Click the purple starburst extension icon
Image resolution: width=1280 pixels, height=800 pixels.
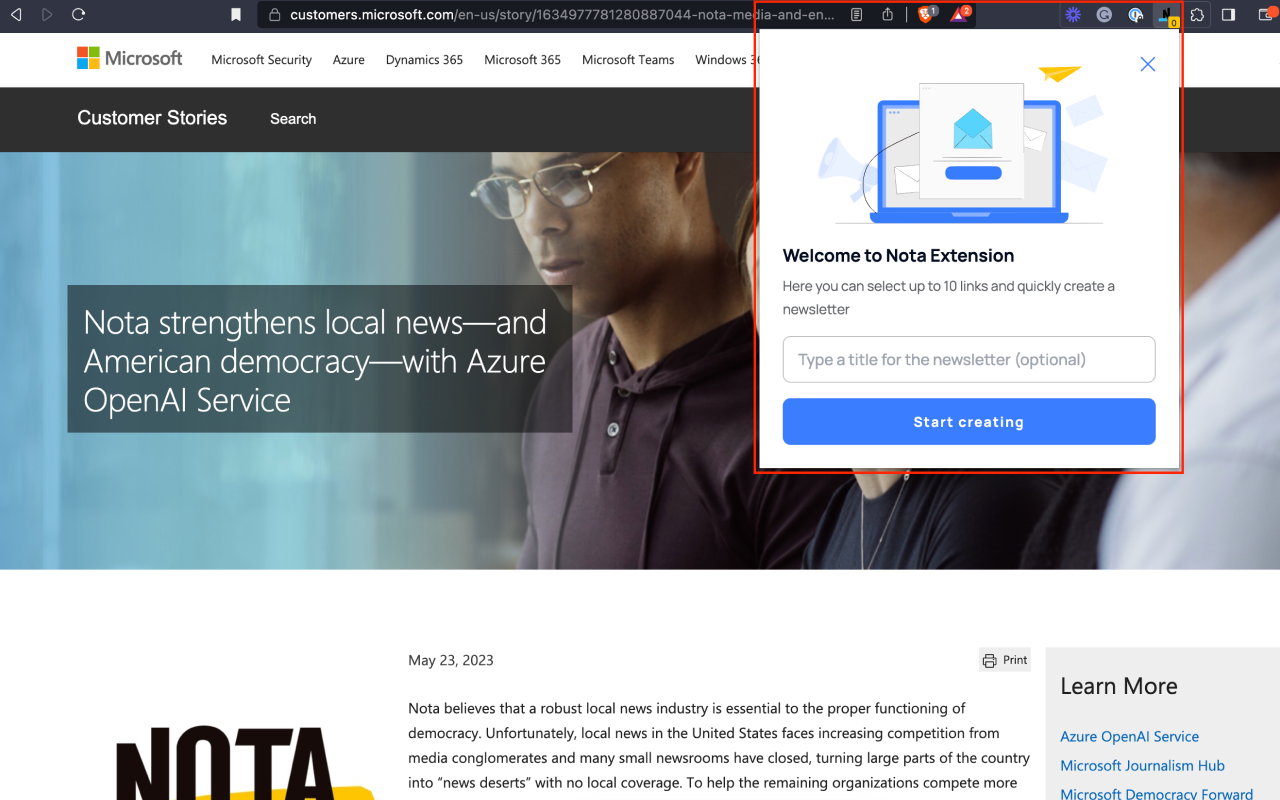1073,15
